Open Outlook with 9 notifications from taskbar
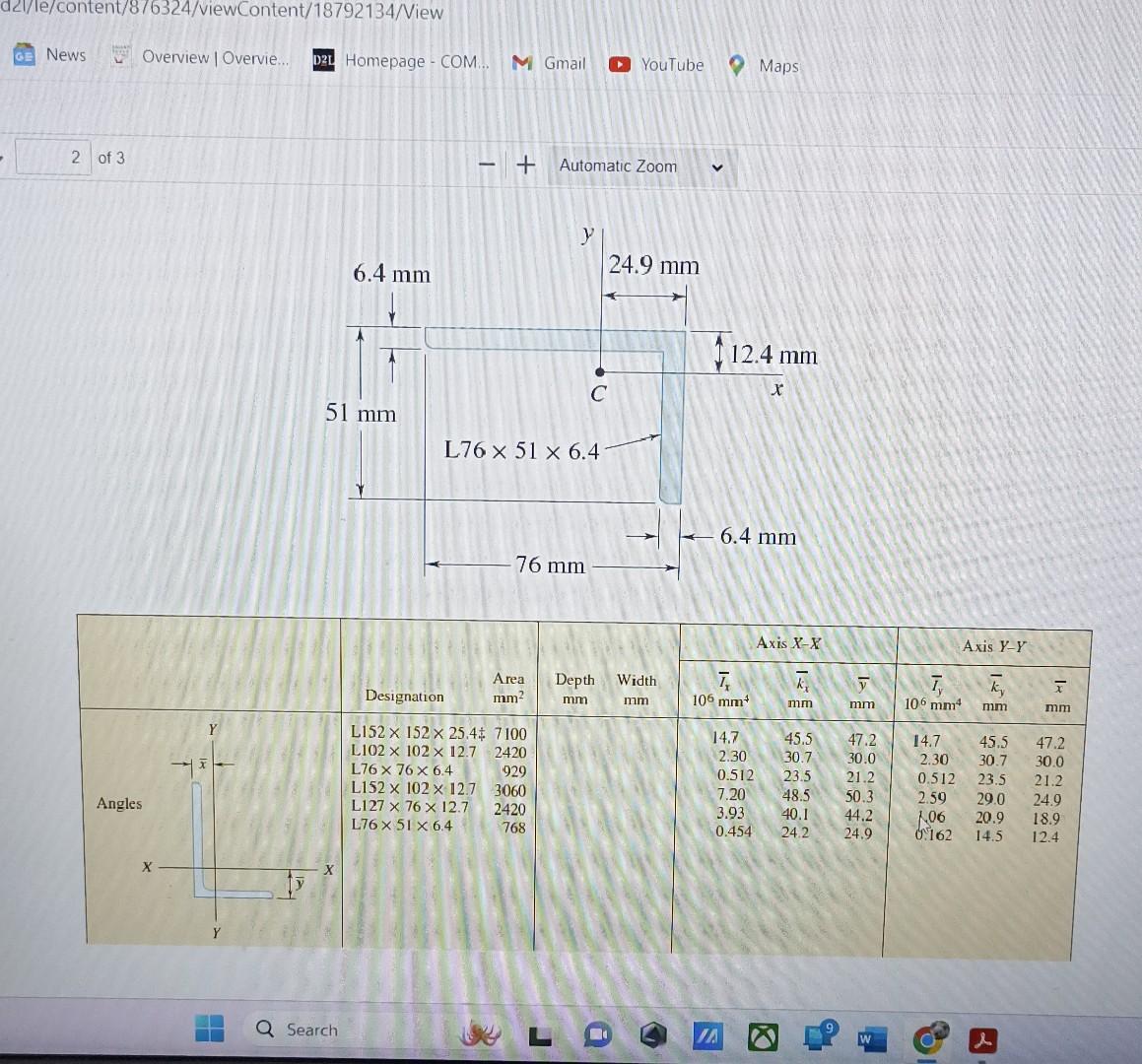 click(x=814, y=1036)
